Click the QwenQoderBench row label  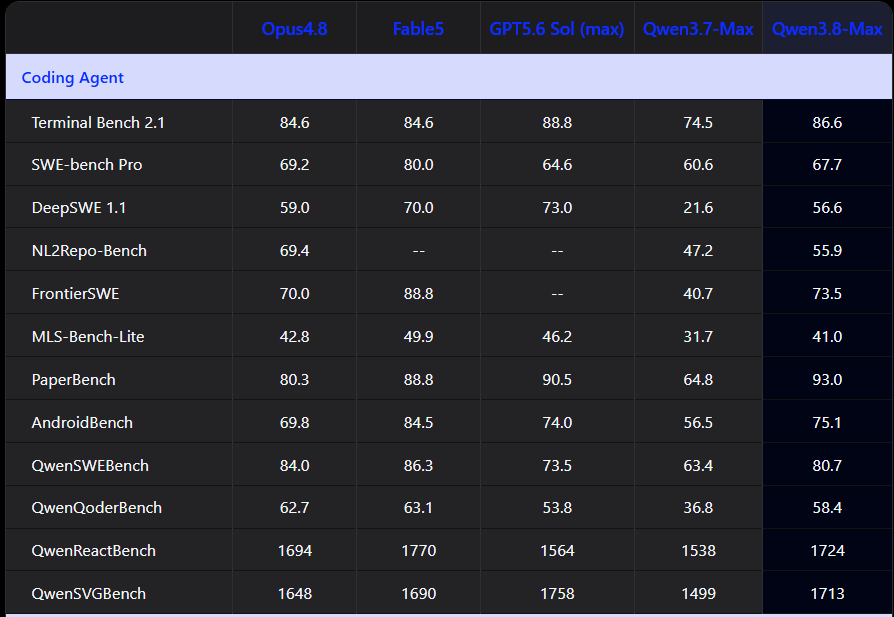pyautogui.click(x=96, y=508)
